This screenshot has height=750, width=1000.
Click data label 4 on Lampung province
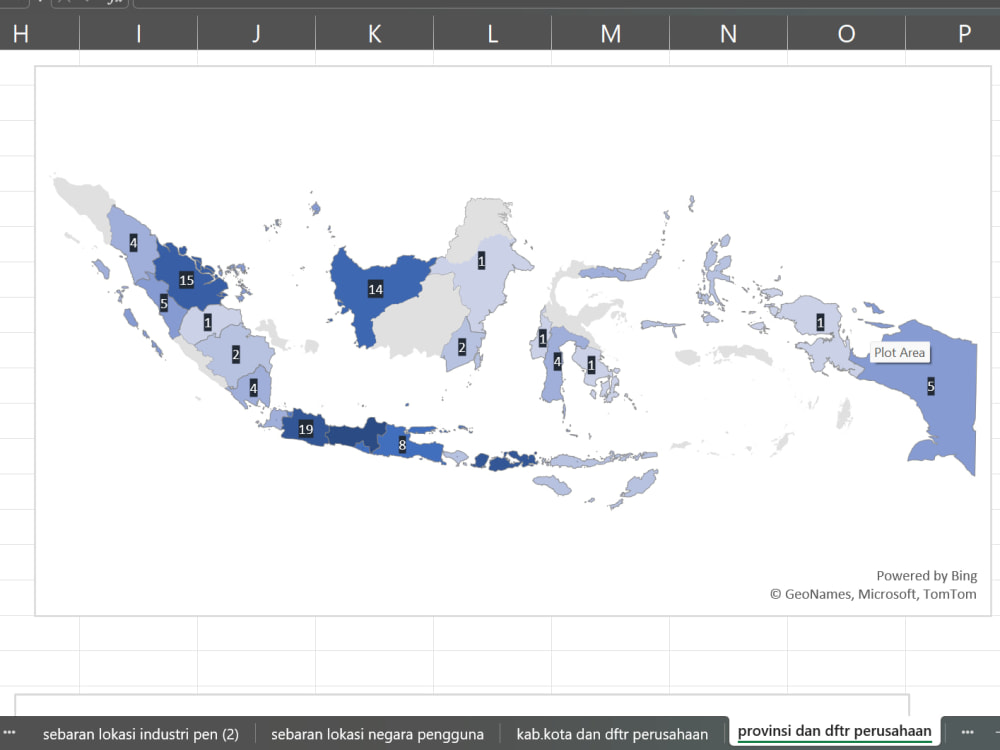(x=254, y=388)
